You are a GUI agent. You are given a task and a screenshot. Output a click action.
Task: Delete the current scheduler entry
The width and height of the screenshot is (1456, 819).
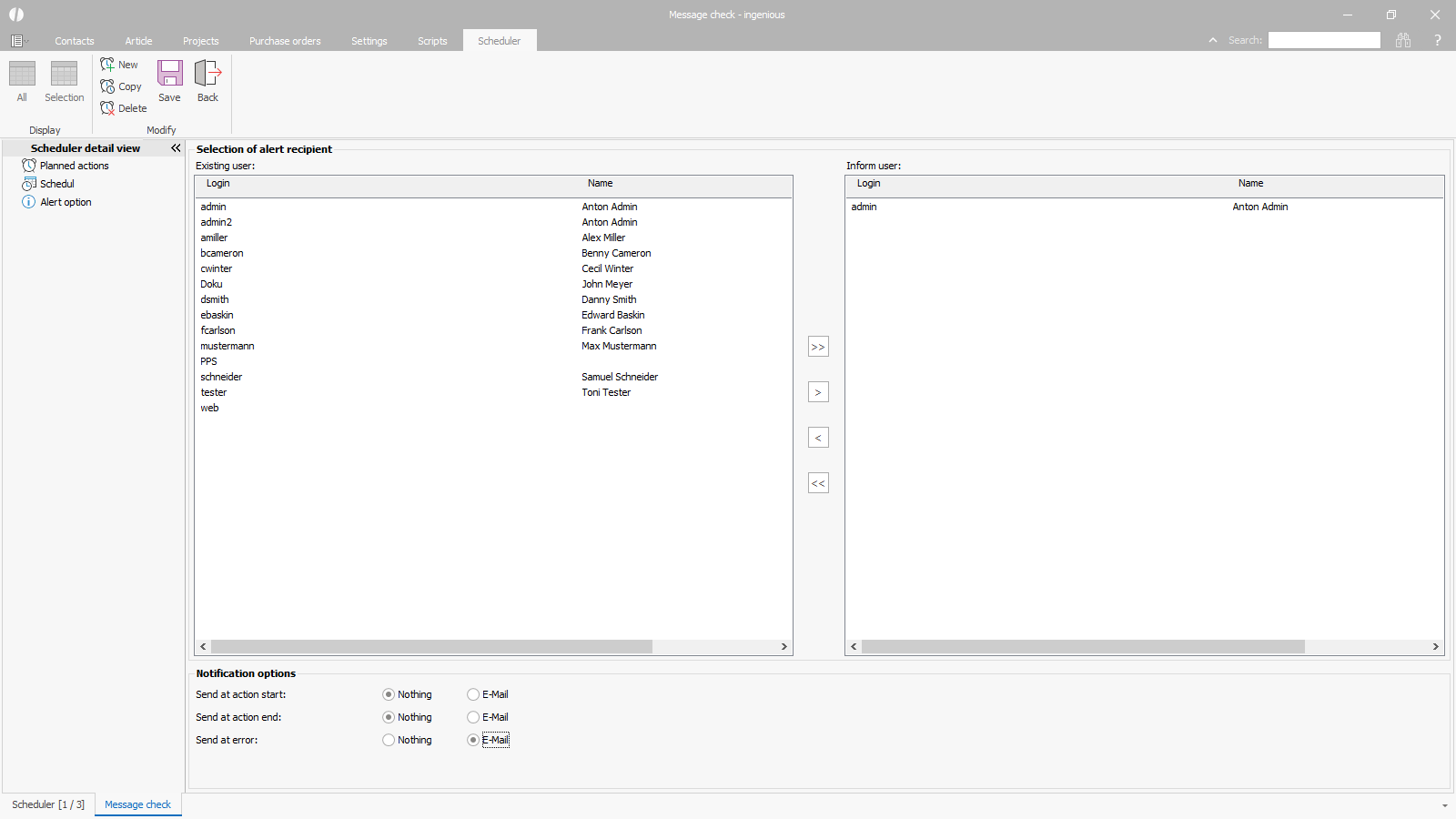[x=123, y=108]
